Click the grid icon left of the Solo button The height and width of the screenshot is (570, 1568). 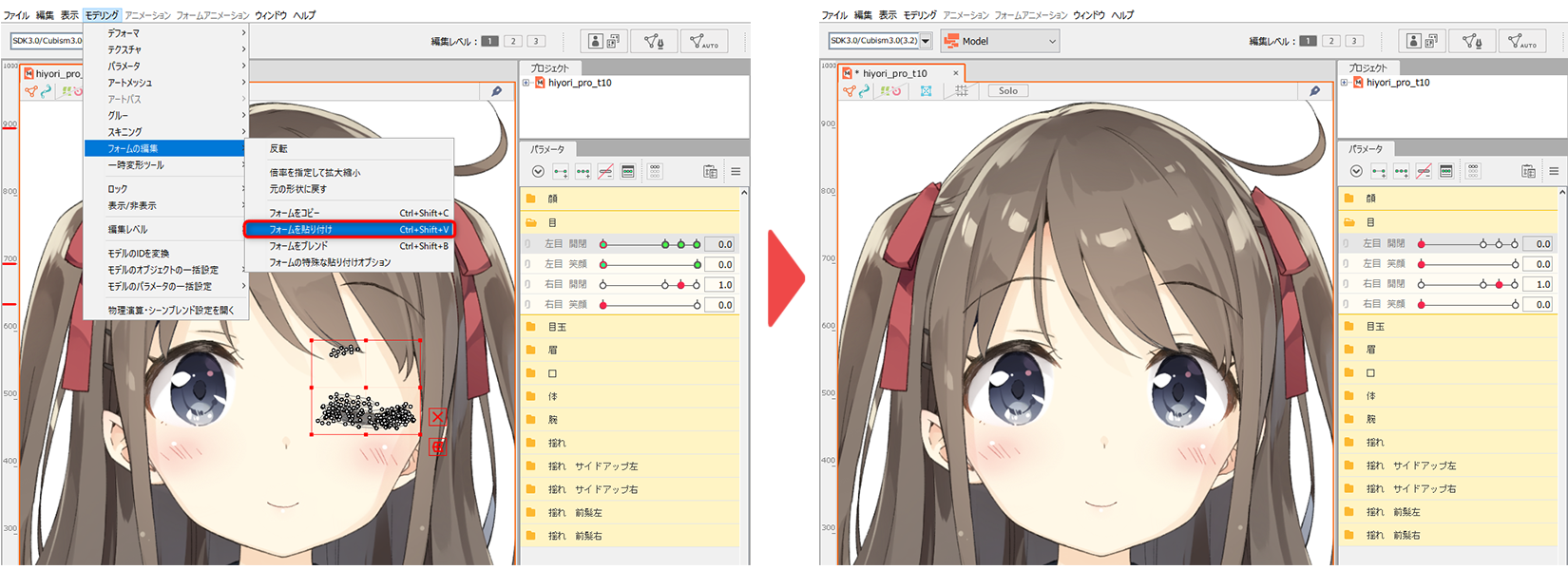click(962, 91)
